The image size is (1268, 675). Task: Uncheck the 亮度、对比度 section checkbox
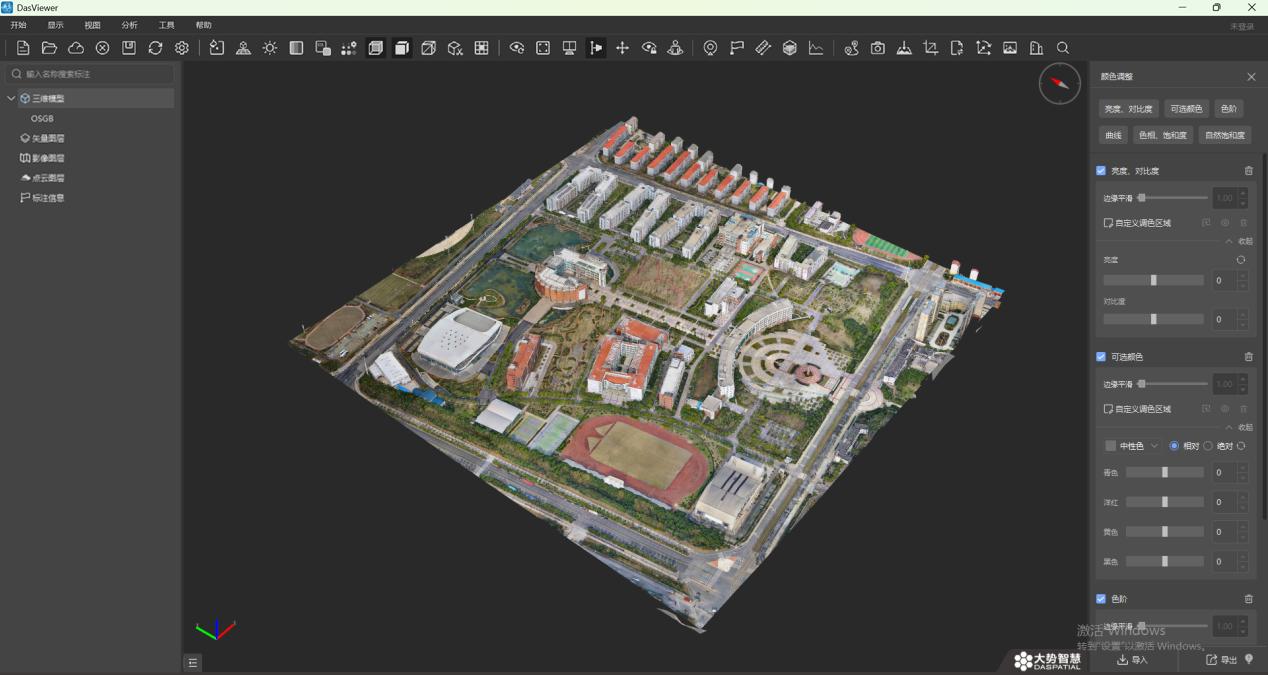pyautogui.click(x=1101, y=171)
